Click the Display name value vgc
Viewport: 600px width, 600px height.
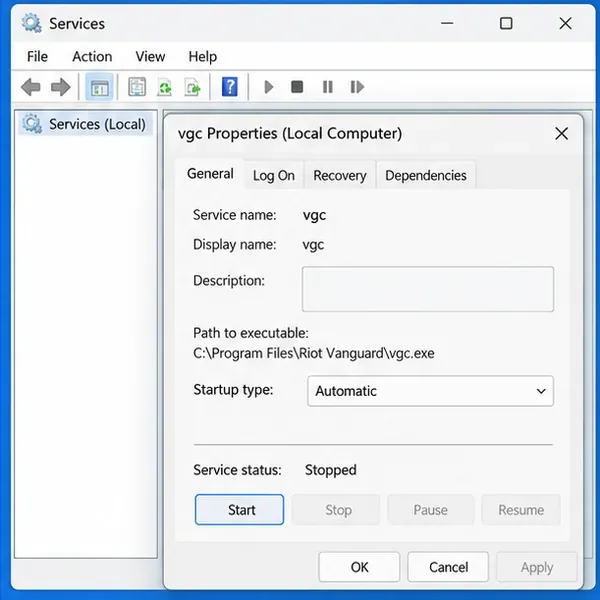[x=313, y=245]
